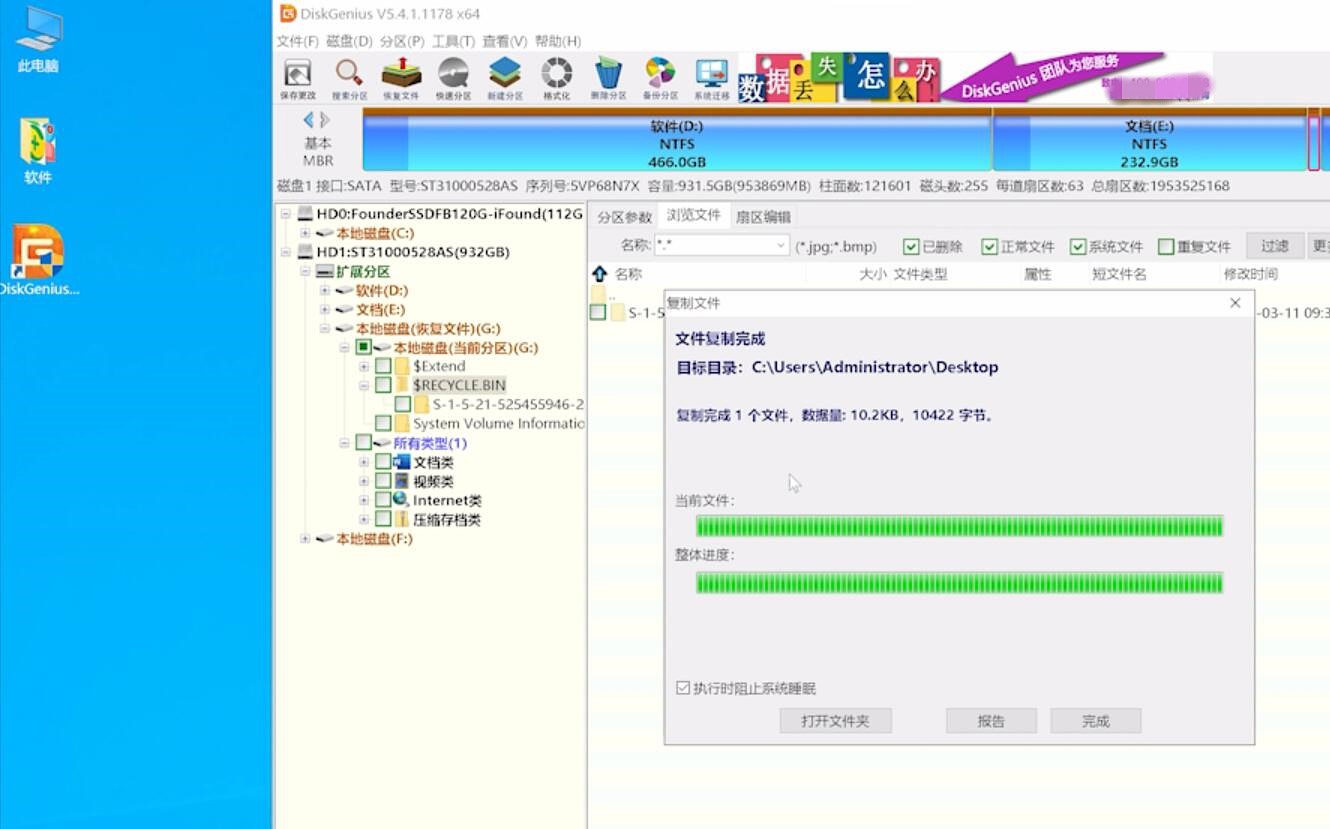
Task: Toggle 执行时阻止系统睡眠 checkbox
Action: tap(683, 688)
